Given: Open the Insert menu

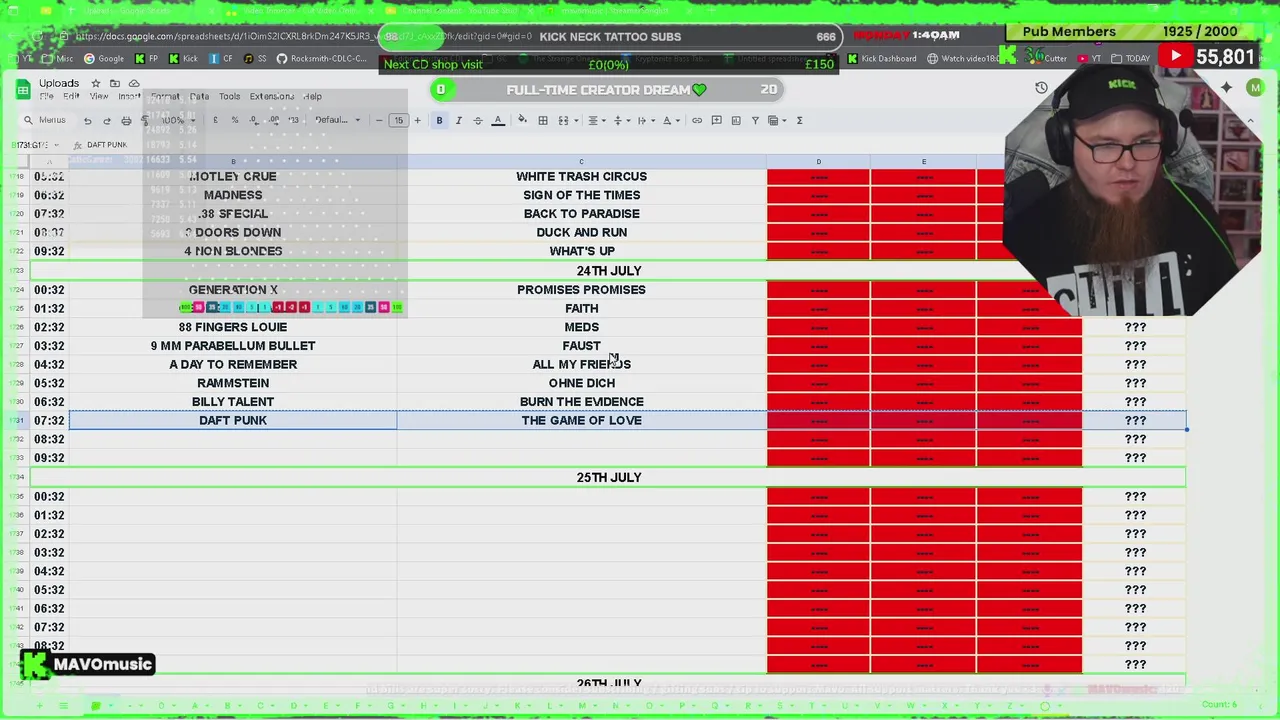Looking at the screenshot, I should (129, 97).
